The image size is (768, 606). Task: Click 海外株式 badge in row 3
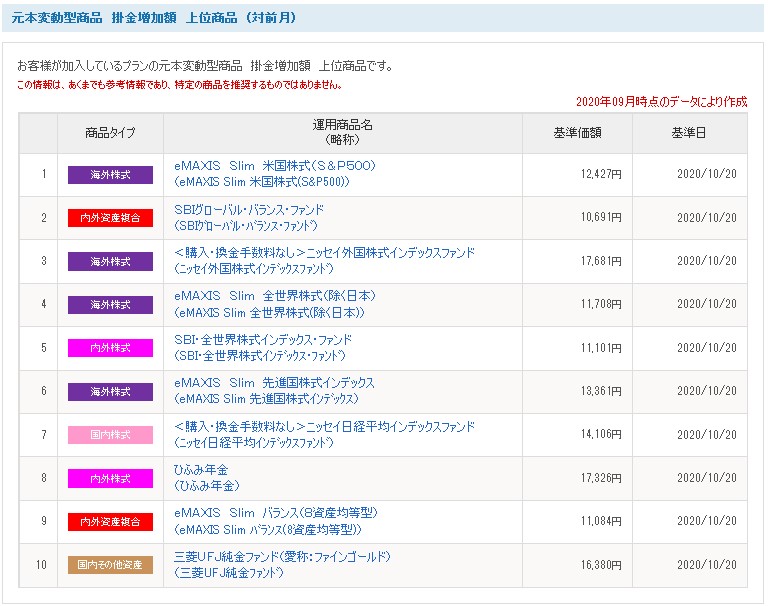(110, 262)
